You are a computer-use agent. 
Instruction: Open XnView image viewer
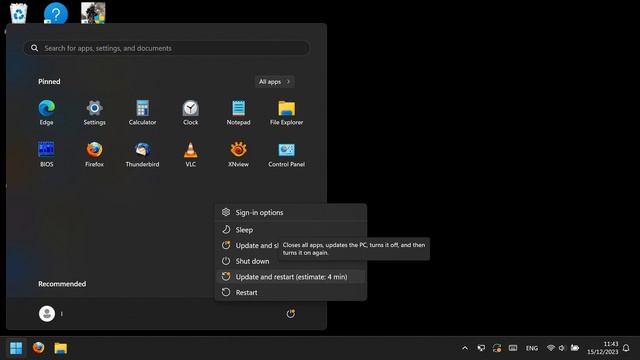[x=238, y=154]
